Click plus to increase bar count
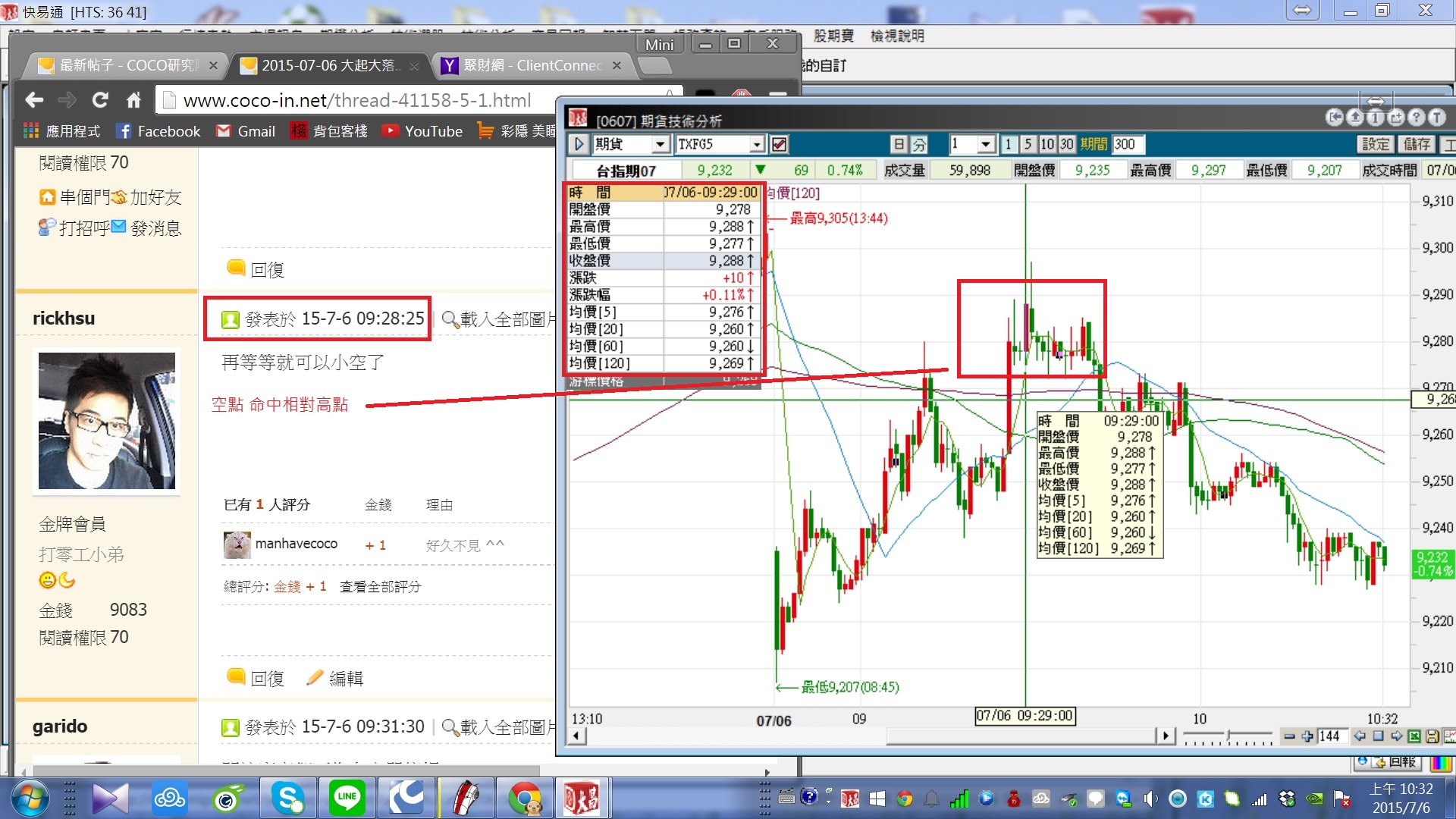The width and height of the screenshot is (1456, 819). coord(1307,736)
